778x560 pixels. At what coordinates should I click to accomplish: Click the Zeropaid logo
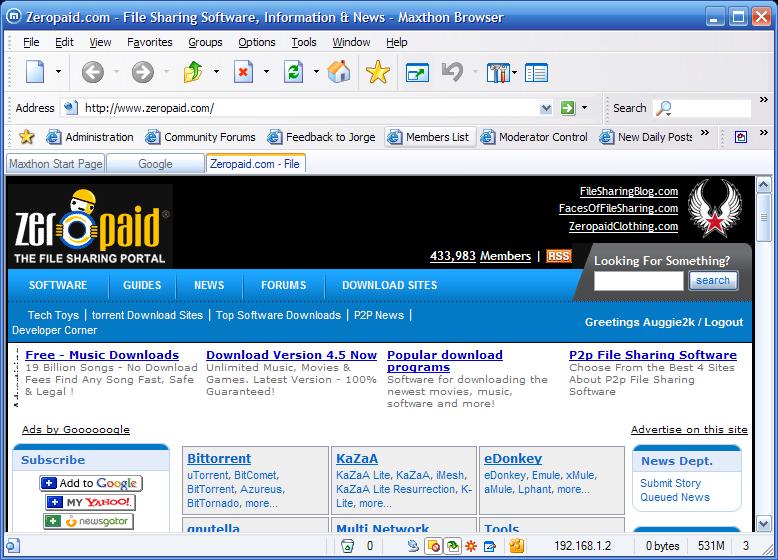(90, 226)
